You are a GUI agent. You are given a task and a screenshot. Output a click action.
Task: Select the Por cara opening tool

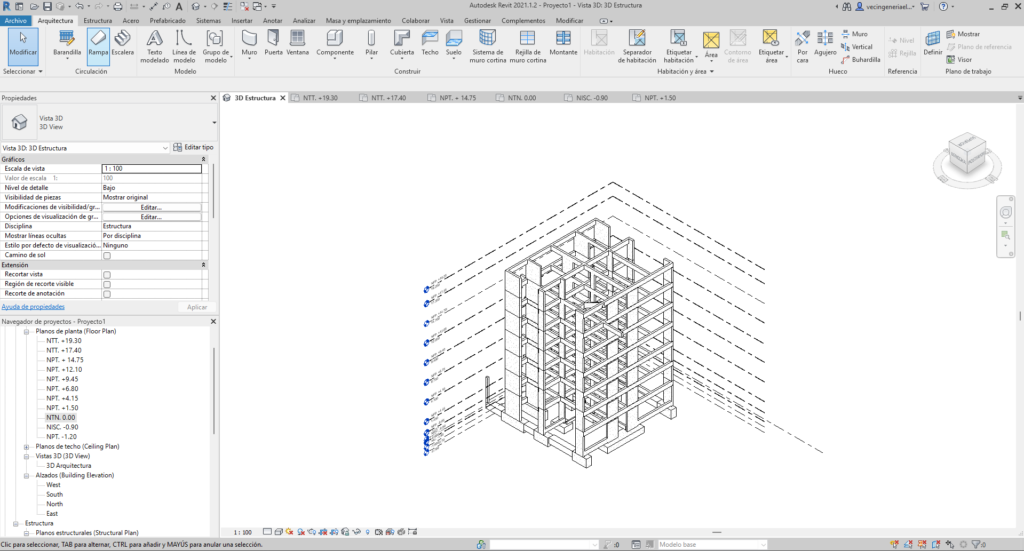point(802,46)
